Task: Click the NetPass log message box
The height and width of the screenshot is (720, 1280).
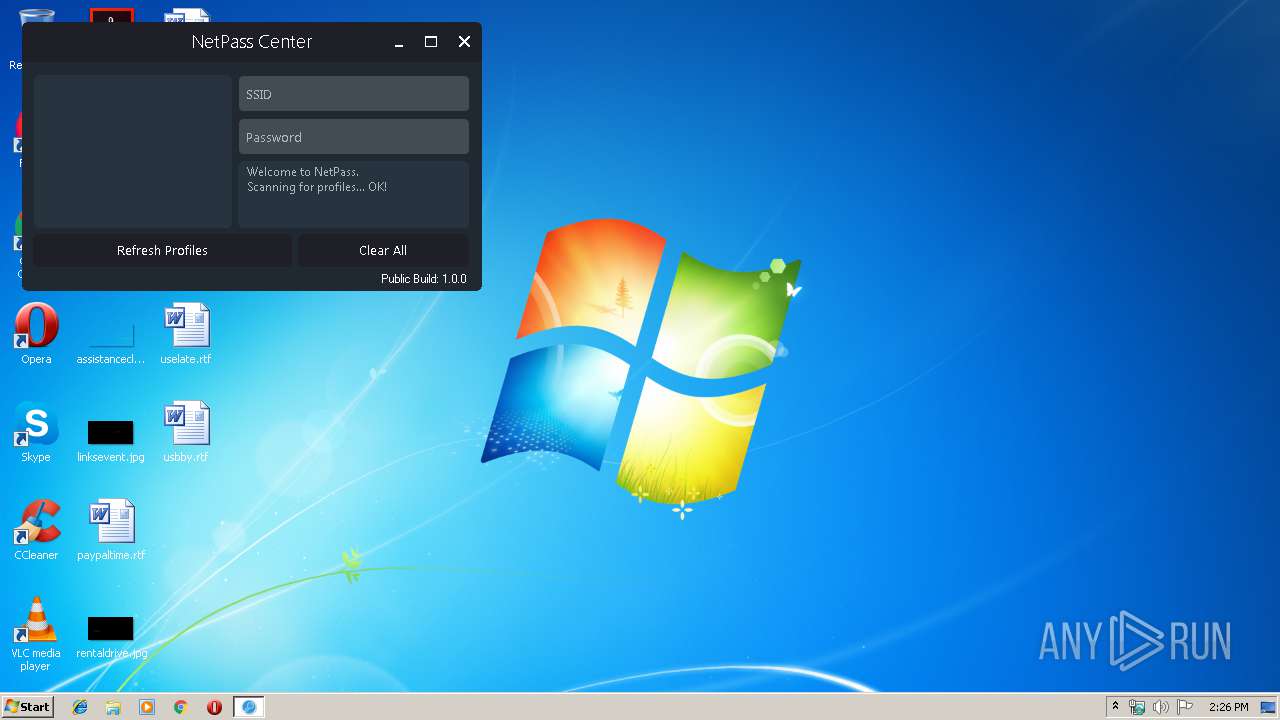Action: pyautogui.click(x=353, y=194)
